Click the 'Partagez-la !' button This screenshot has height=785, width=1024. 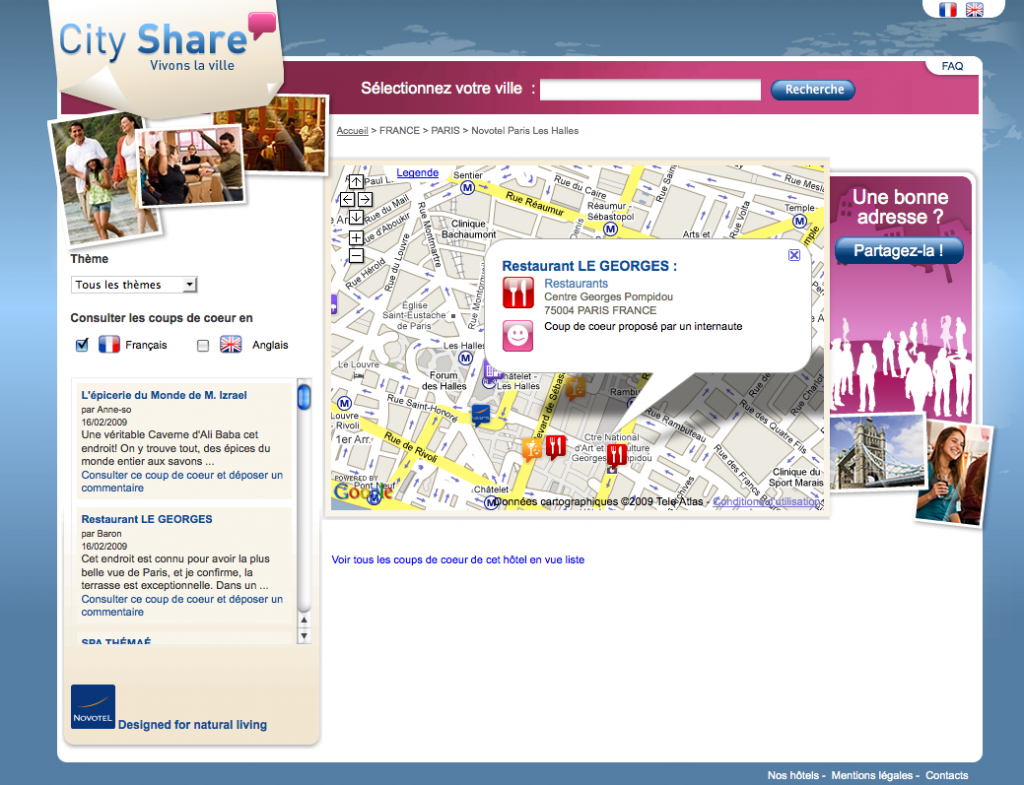(899, 250)
